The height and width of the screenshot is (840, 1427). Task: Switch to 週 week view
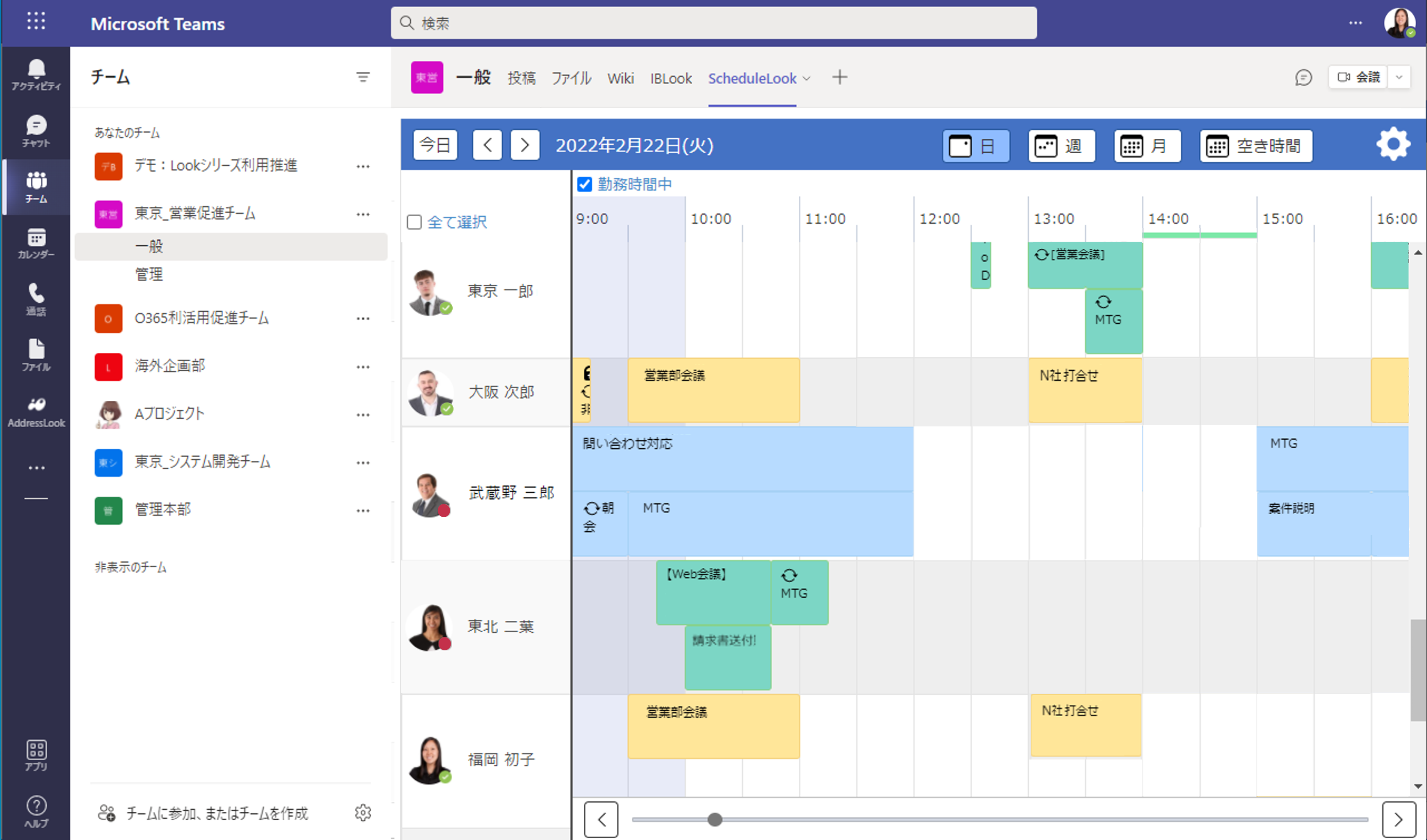click(x=1061, y=146)
